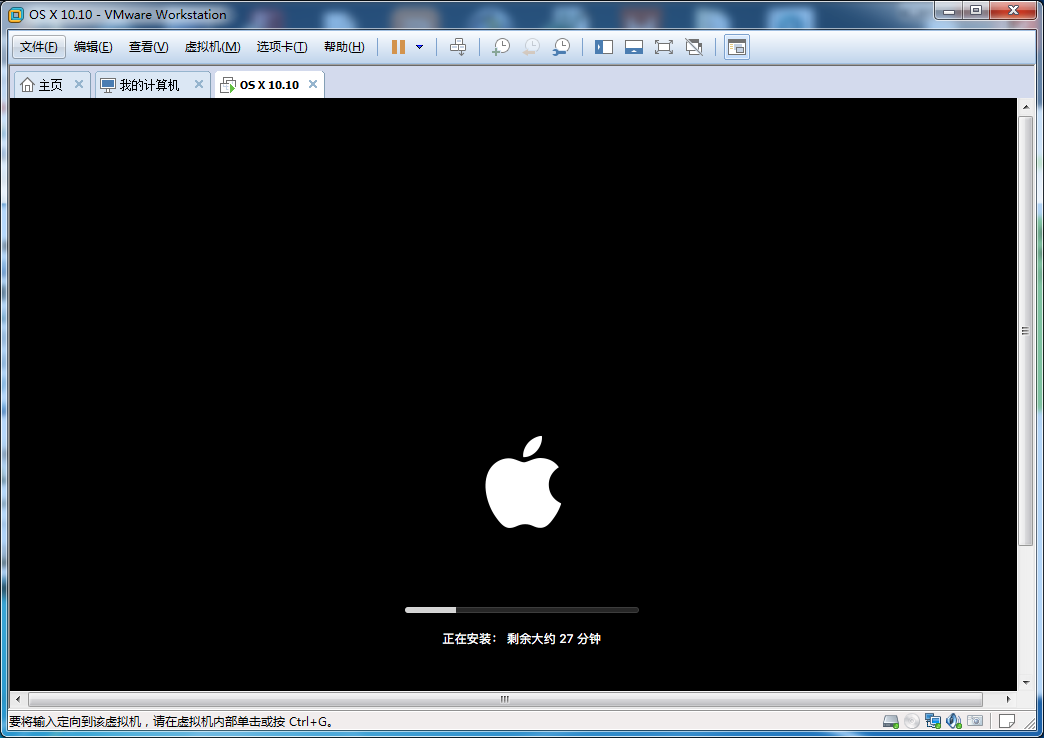Revert the virtual machine to its snapshot

[x=531, y=47]
